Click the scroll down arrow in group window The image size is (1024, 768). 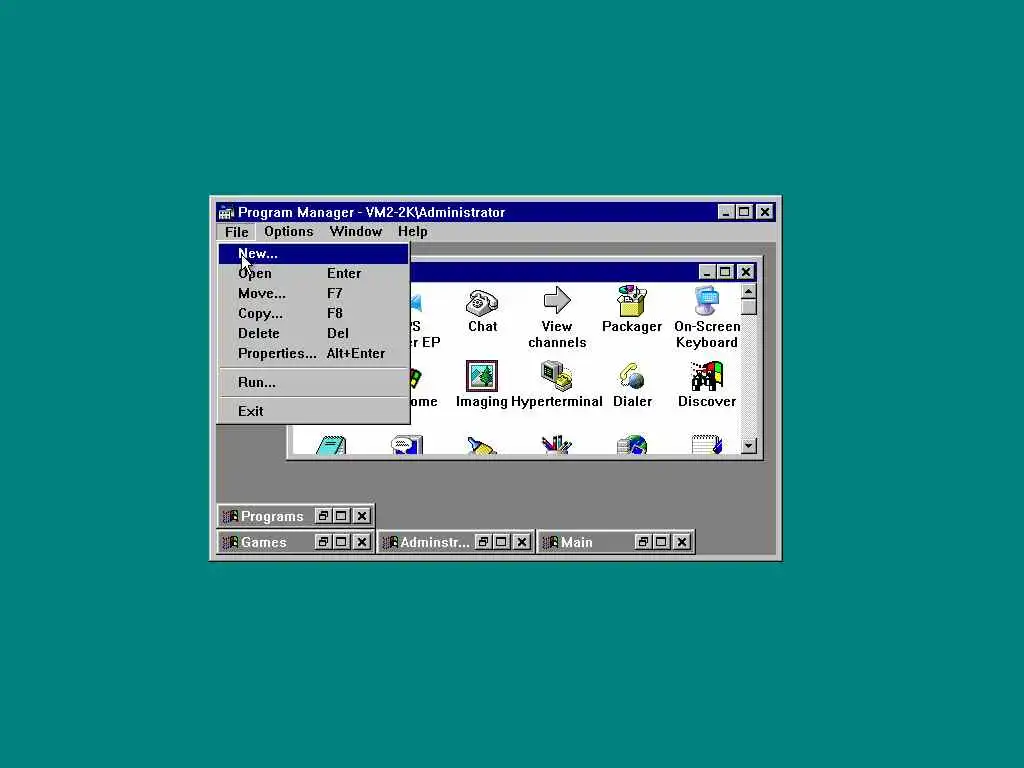748,445
